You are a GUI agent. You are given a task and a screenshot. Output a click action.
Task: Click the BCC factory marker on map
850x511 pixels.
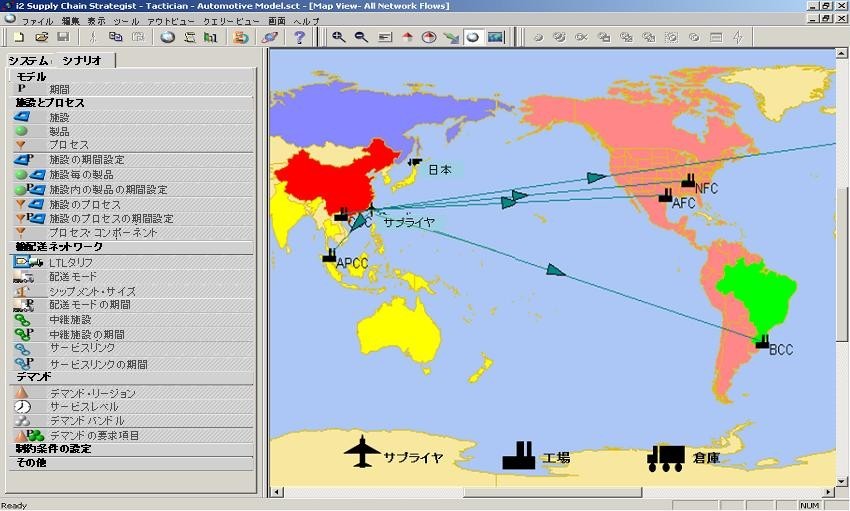tap(763, 341)
